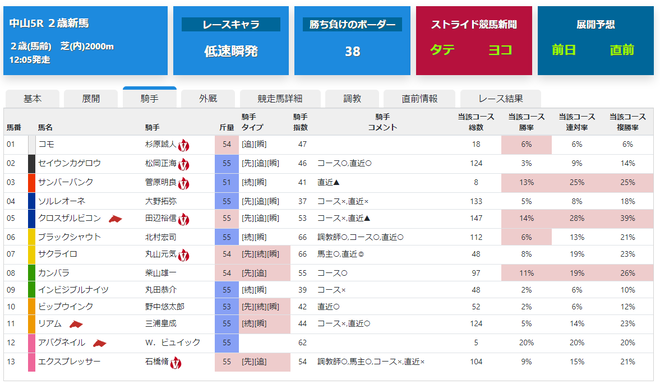Image resolution: width=660 pixels, height=389 pixels.
Task: Click the white frame color swatch for コモ
Action: (32, 144)
